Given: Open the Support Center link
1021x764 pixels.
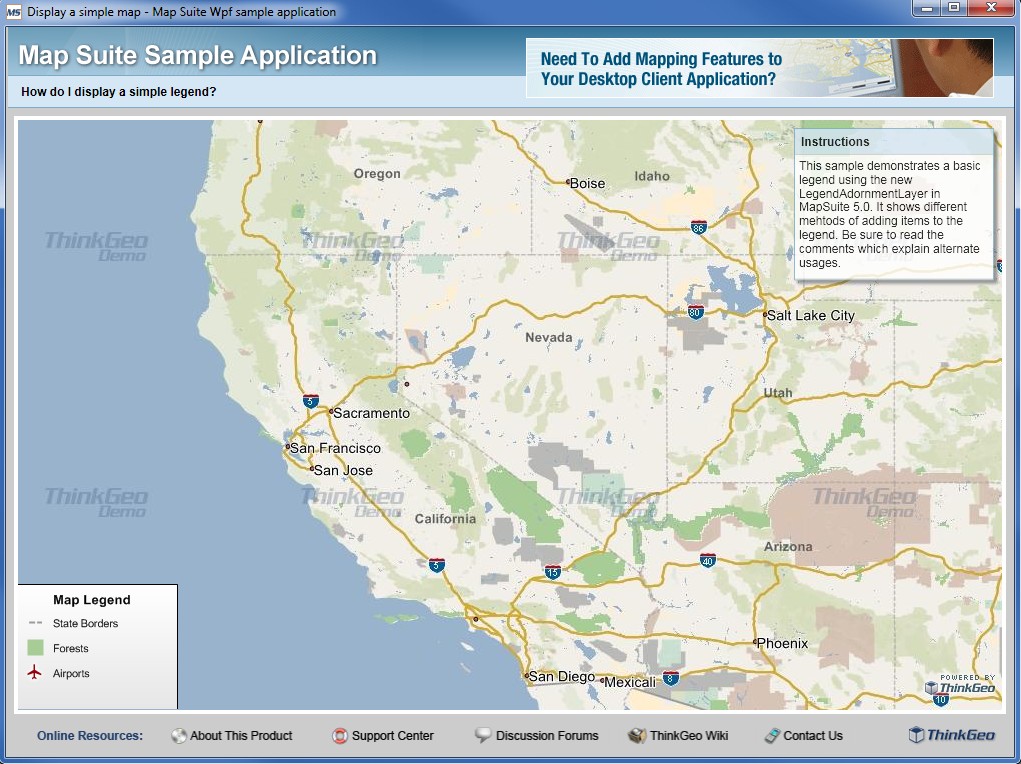Looking at the screenshot, I should tap(393, 736).
